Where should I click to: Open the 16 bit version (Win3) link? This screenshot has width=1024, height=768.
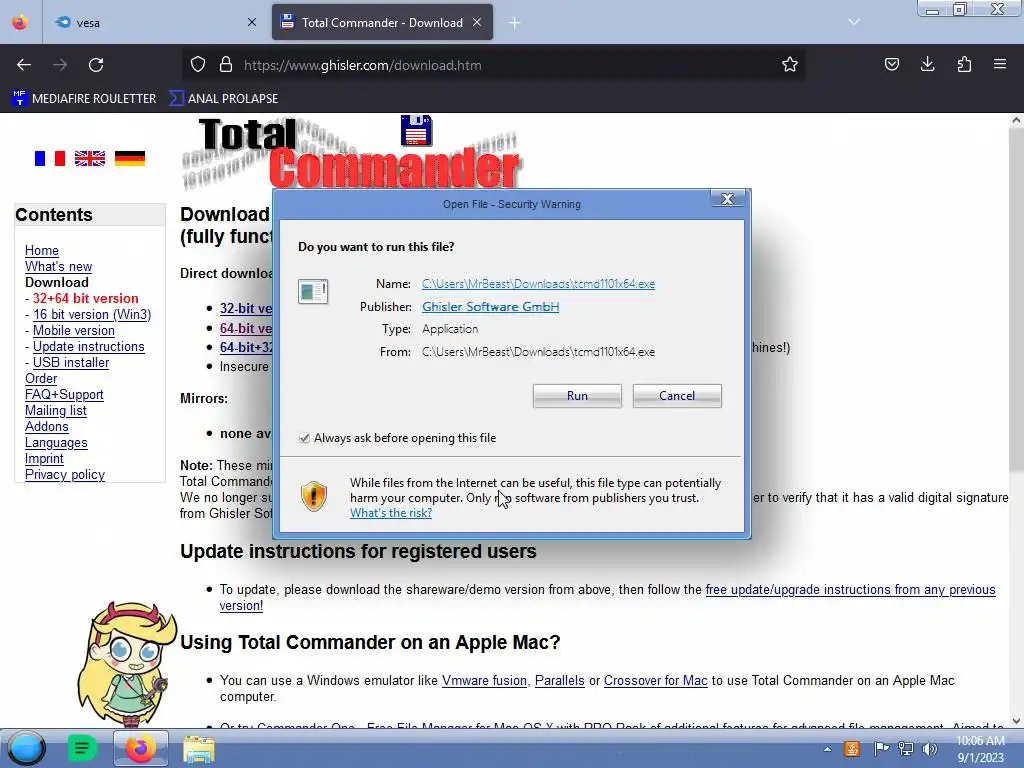92,314
